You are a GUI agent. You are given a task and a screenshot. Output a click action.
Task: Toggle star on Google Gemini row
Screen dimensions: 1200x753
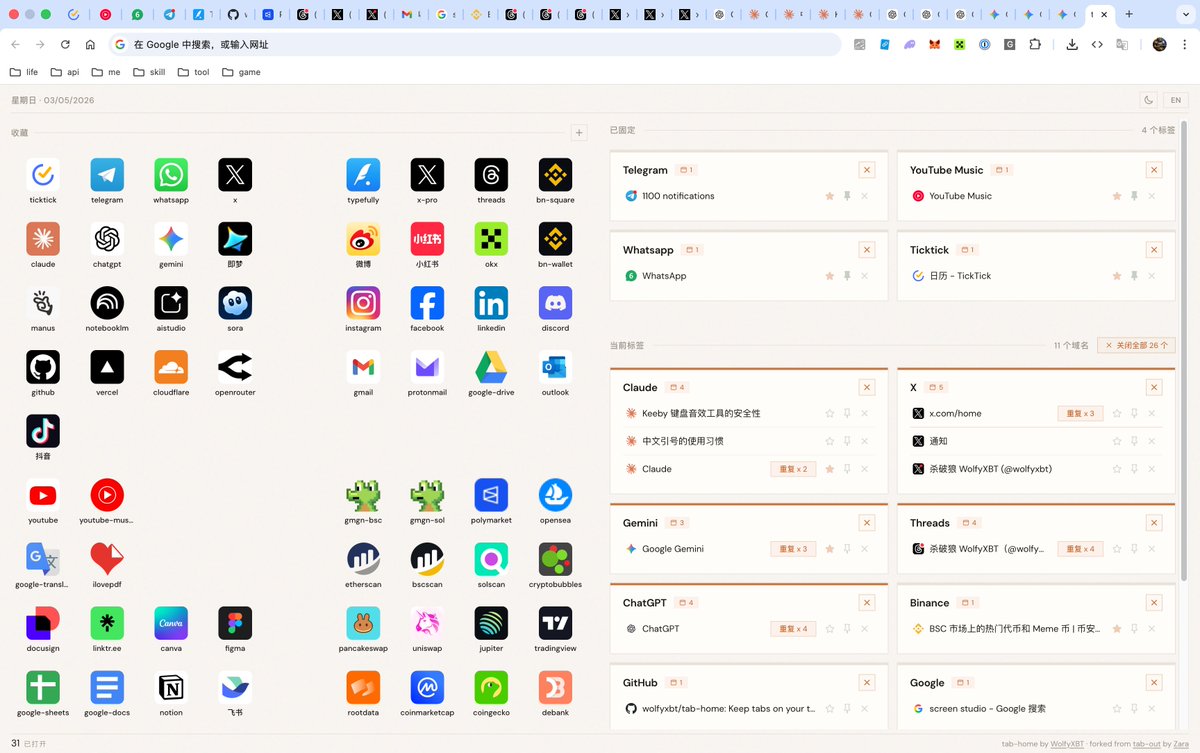tap(829, 549)
